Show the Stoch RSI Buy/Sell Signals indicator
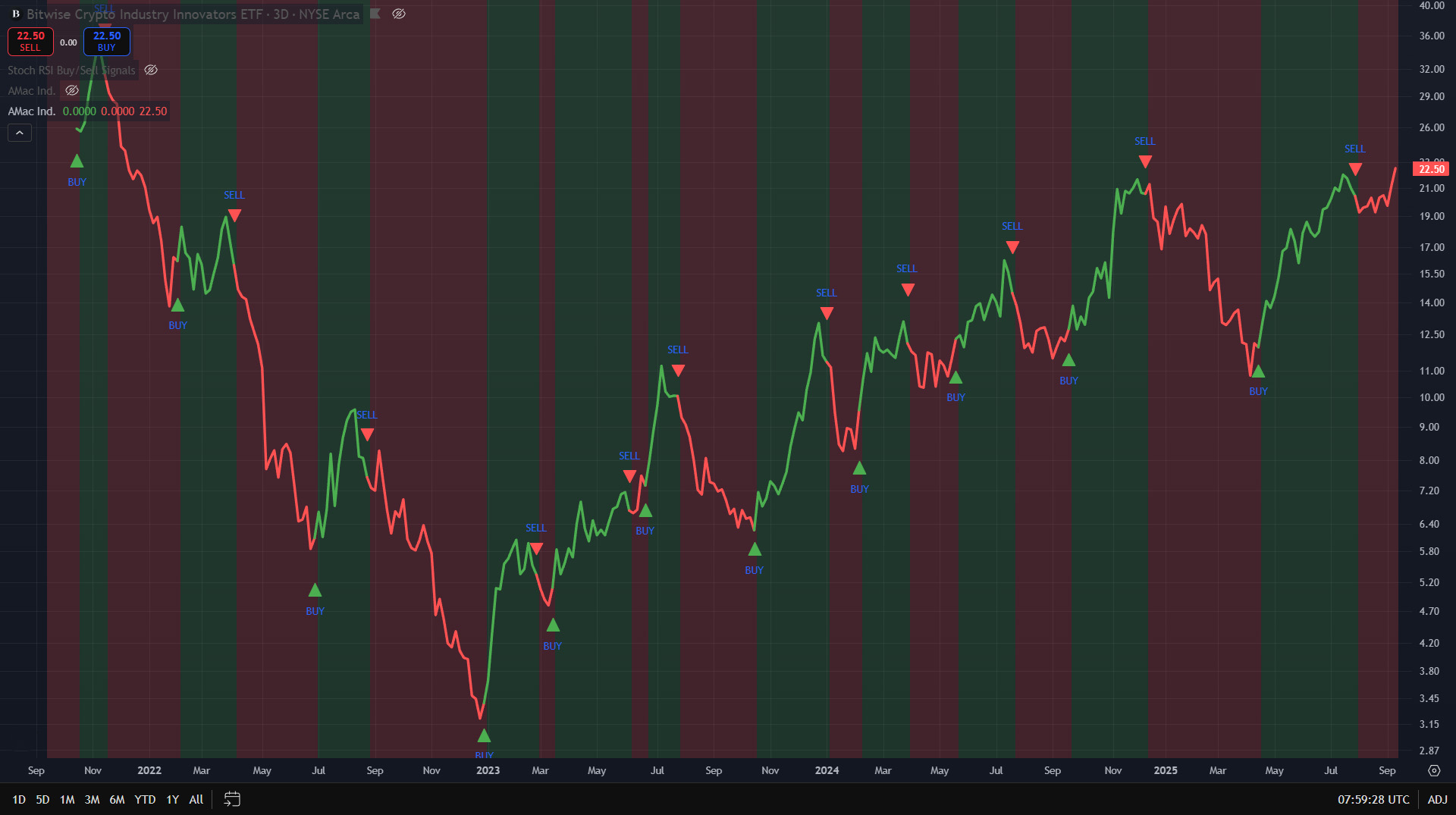The image size is (1456, 815). 151,71
